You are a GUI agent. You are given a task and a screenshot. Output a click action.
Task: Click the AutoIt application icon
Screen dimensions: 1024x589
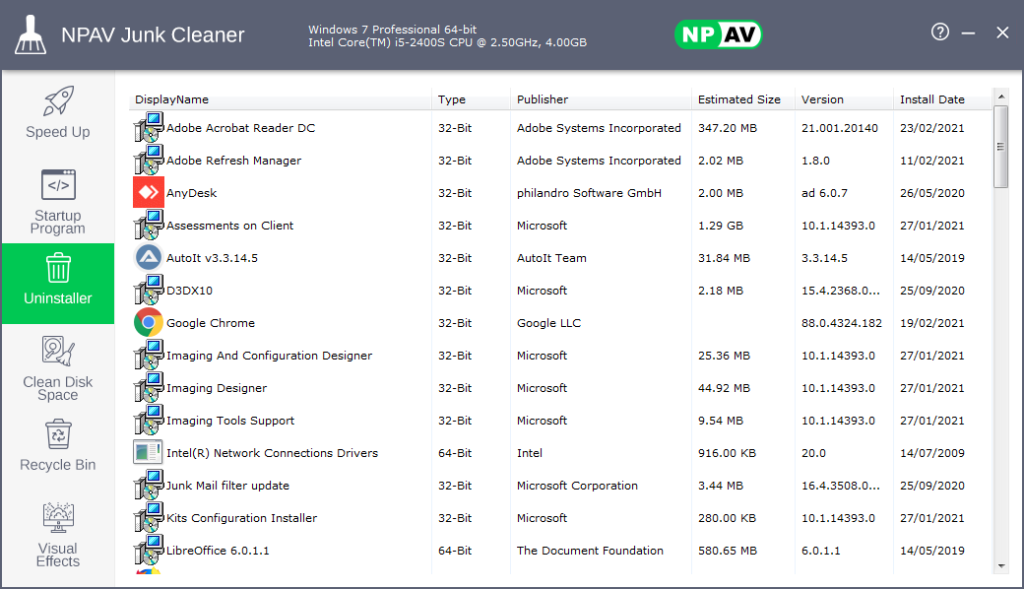click(148, 258)
